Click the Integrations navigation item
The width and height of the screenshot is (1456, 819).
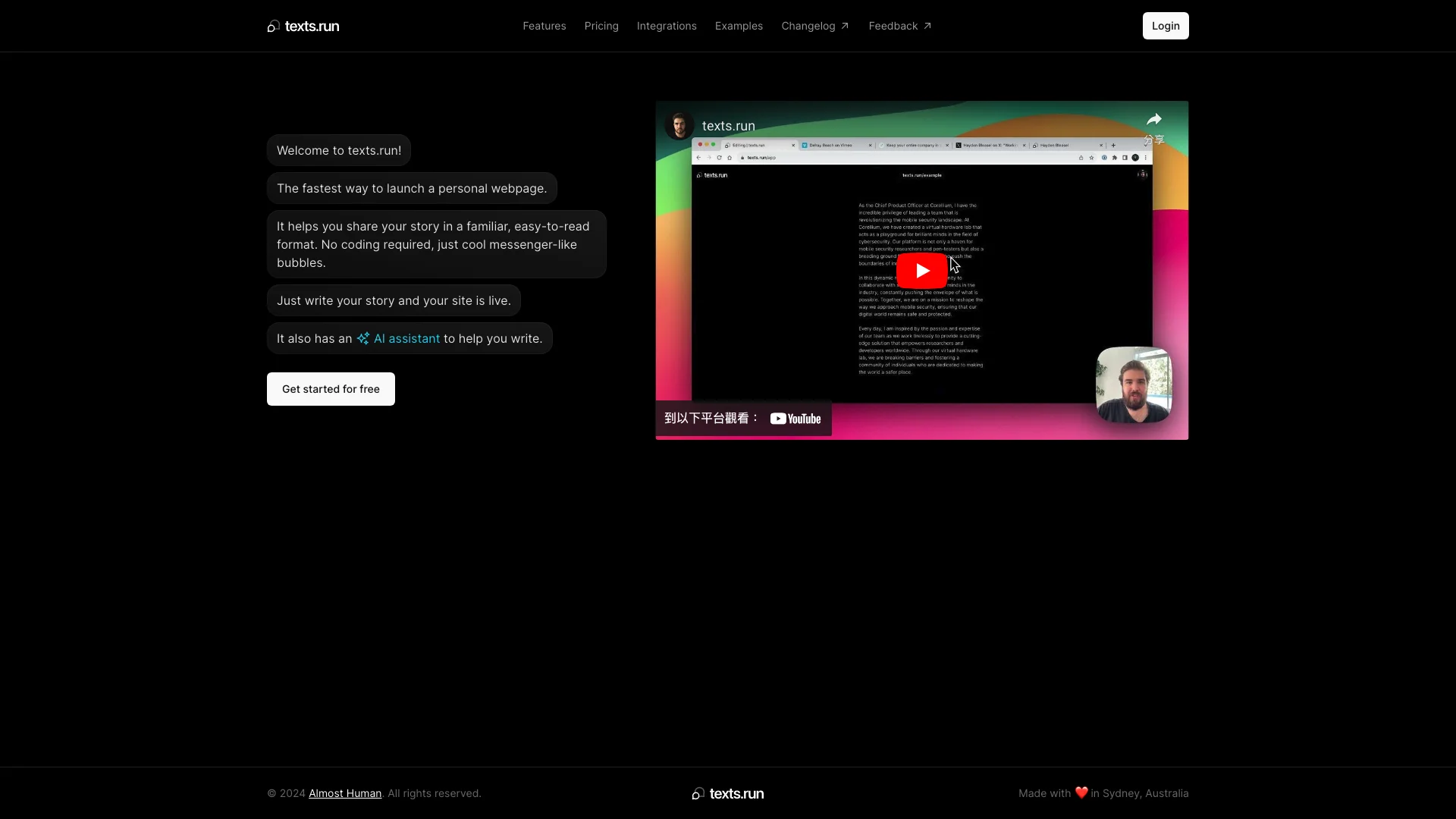click(667, 26)
